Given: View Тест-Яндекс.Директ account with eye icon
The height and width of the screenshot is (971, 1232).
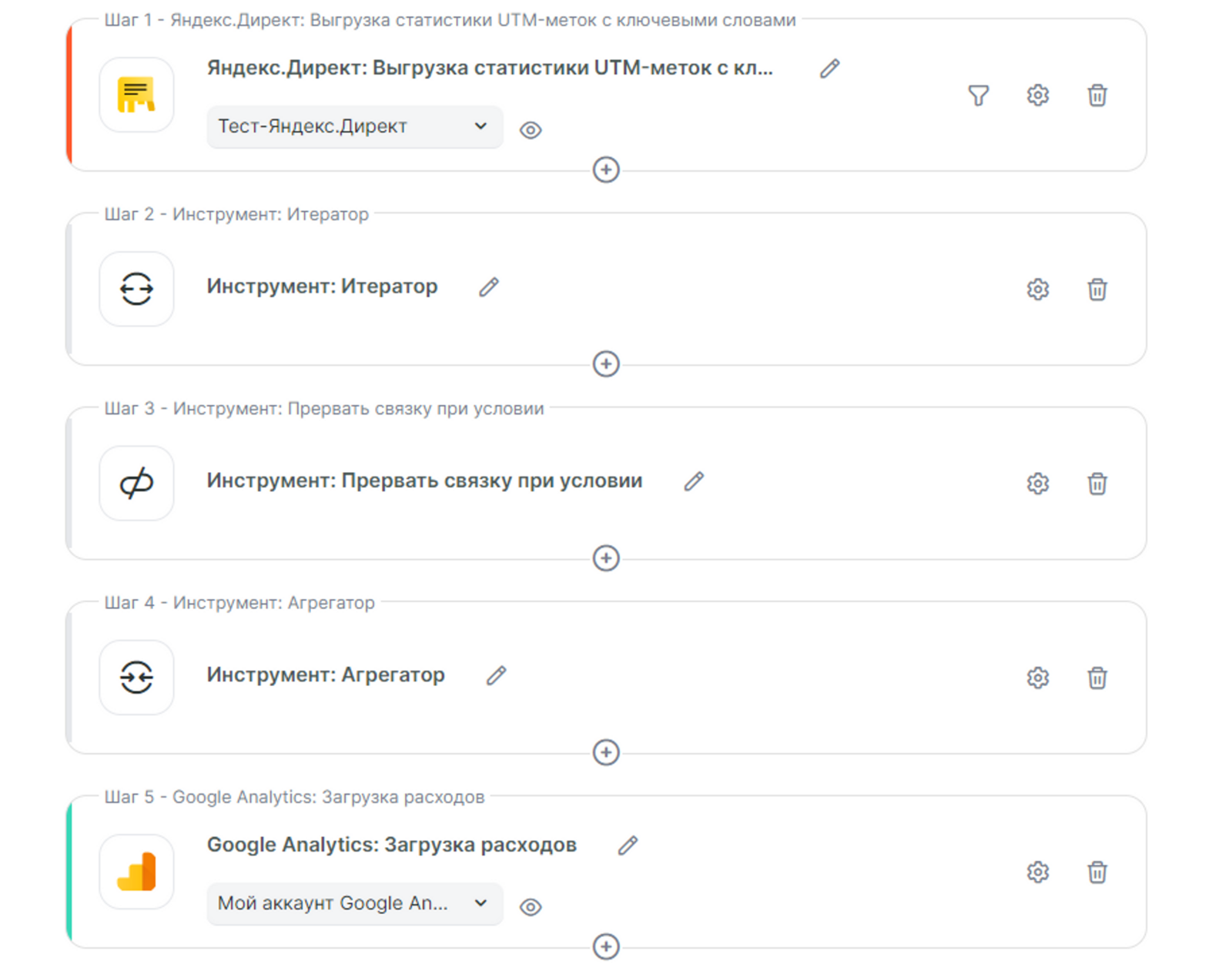Looking at the screenshot, I should (531, 130).
